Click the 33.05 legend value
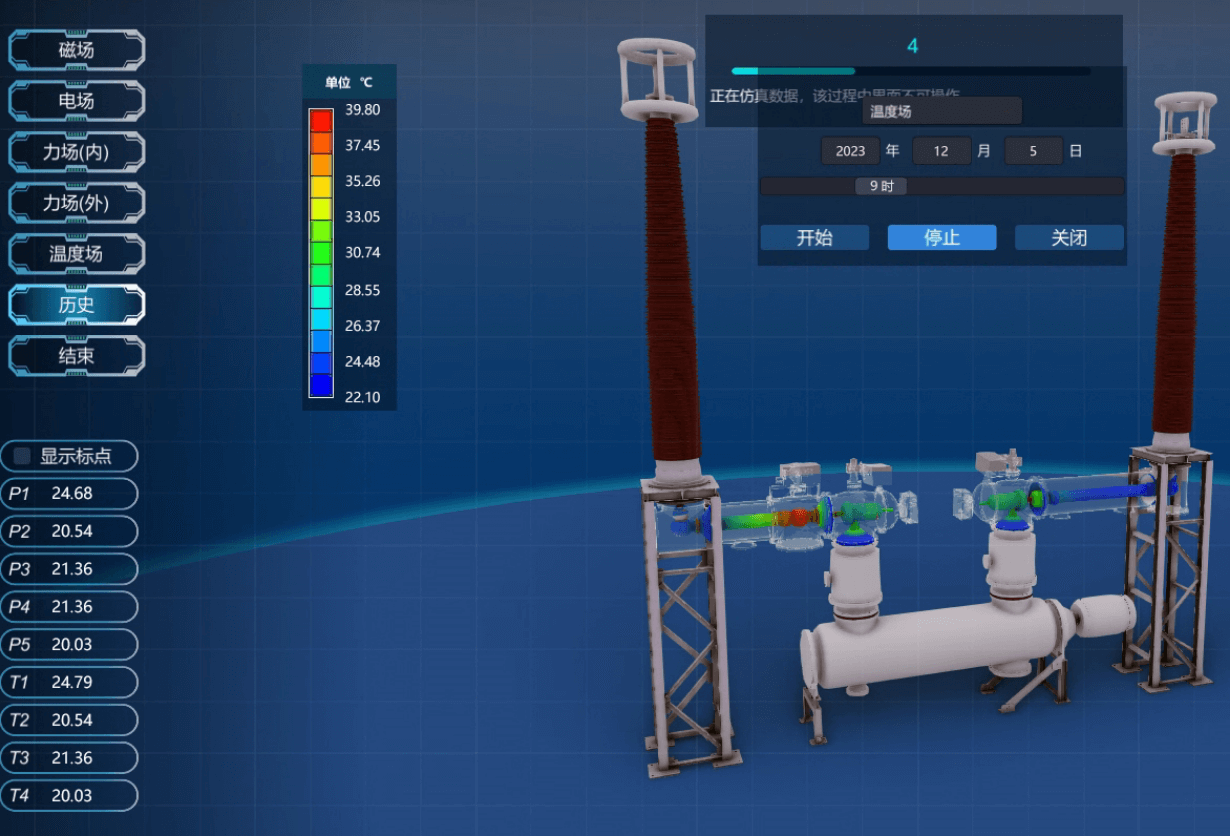This screenshot has width=1230, height=836. click(x=363, y=217)
